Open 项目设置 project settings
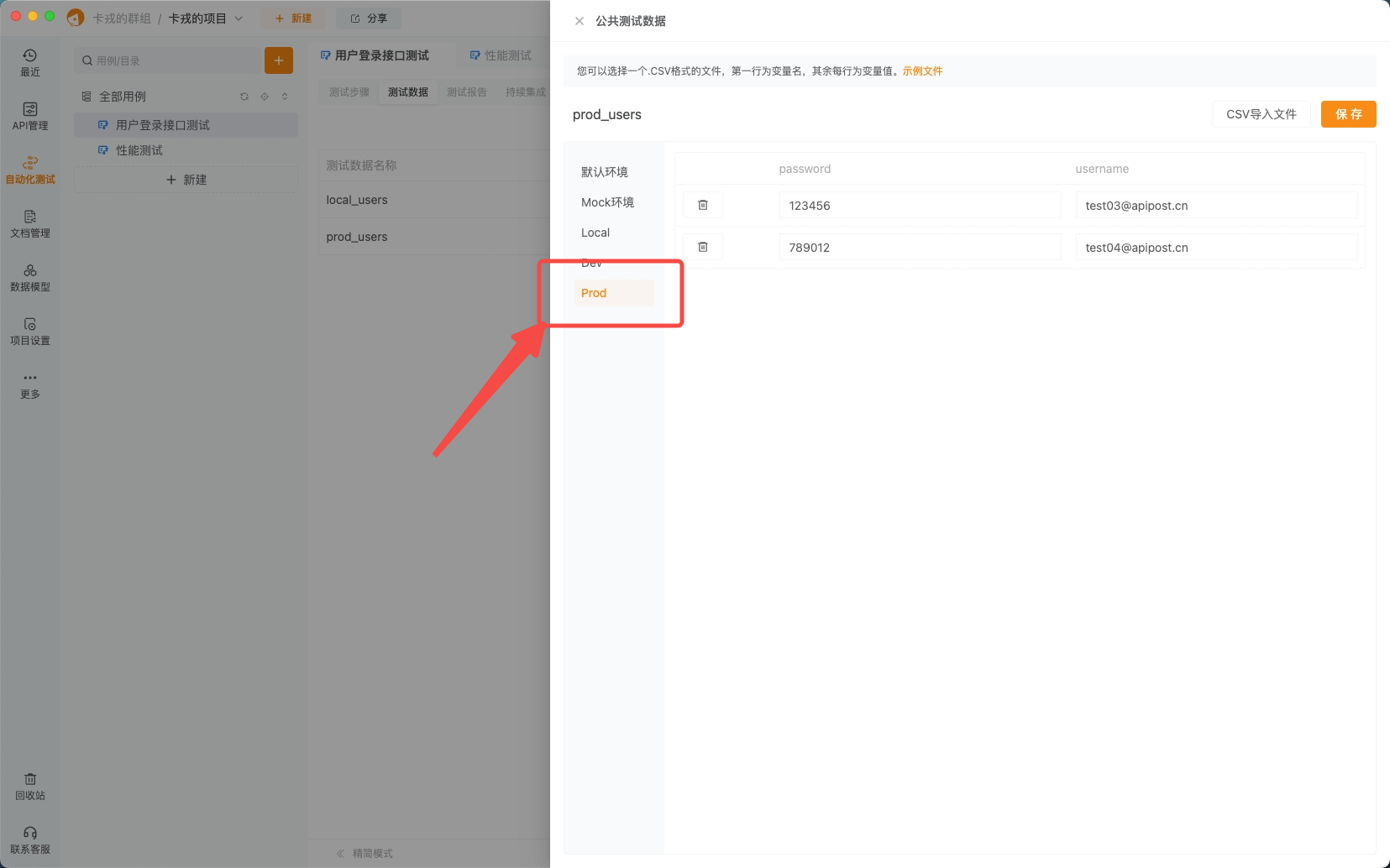 (30, 332)
